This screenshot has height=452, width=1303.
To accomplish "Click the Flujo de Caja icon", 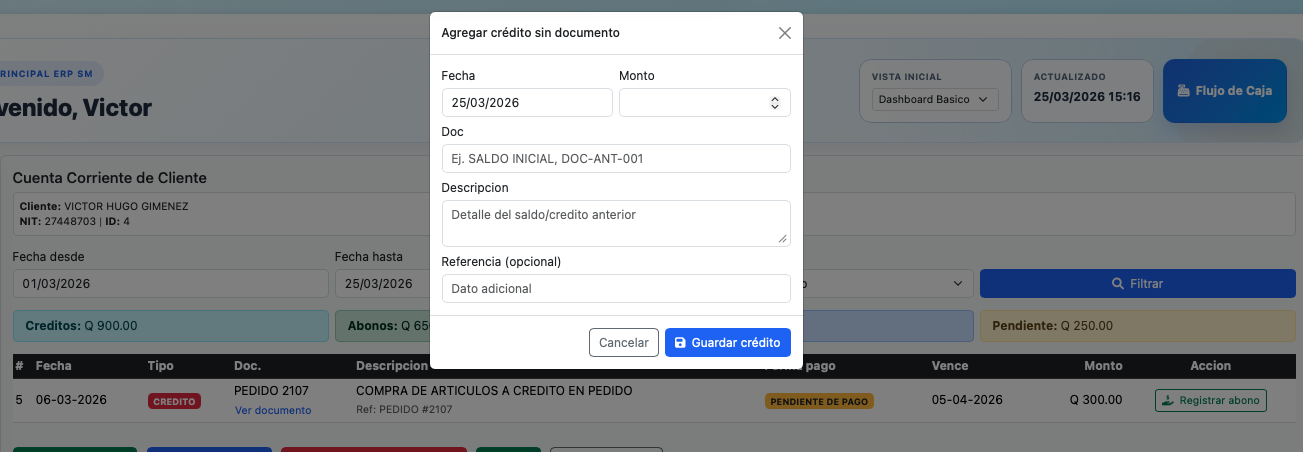I will [x=1183, y=91].
